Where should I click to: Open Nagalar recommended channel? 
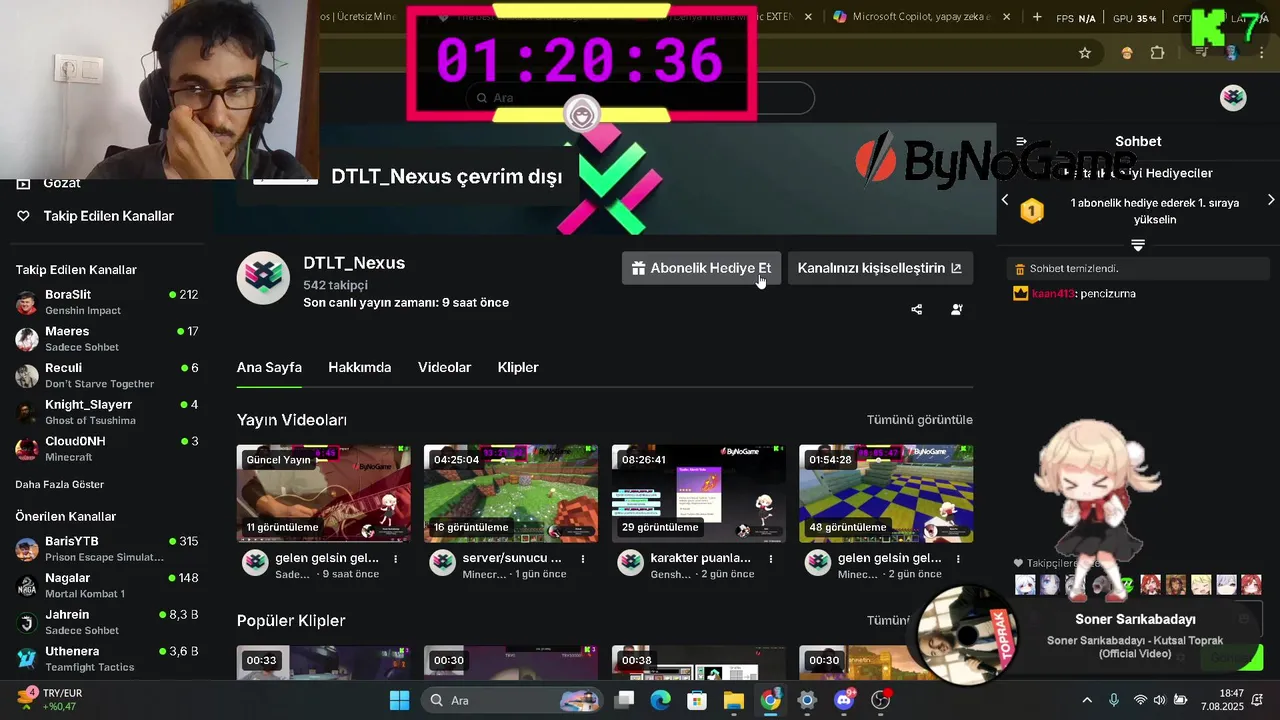point(106,585)
